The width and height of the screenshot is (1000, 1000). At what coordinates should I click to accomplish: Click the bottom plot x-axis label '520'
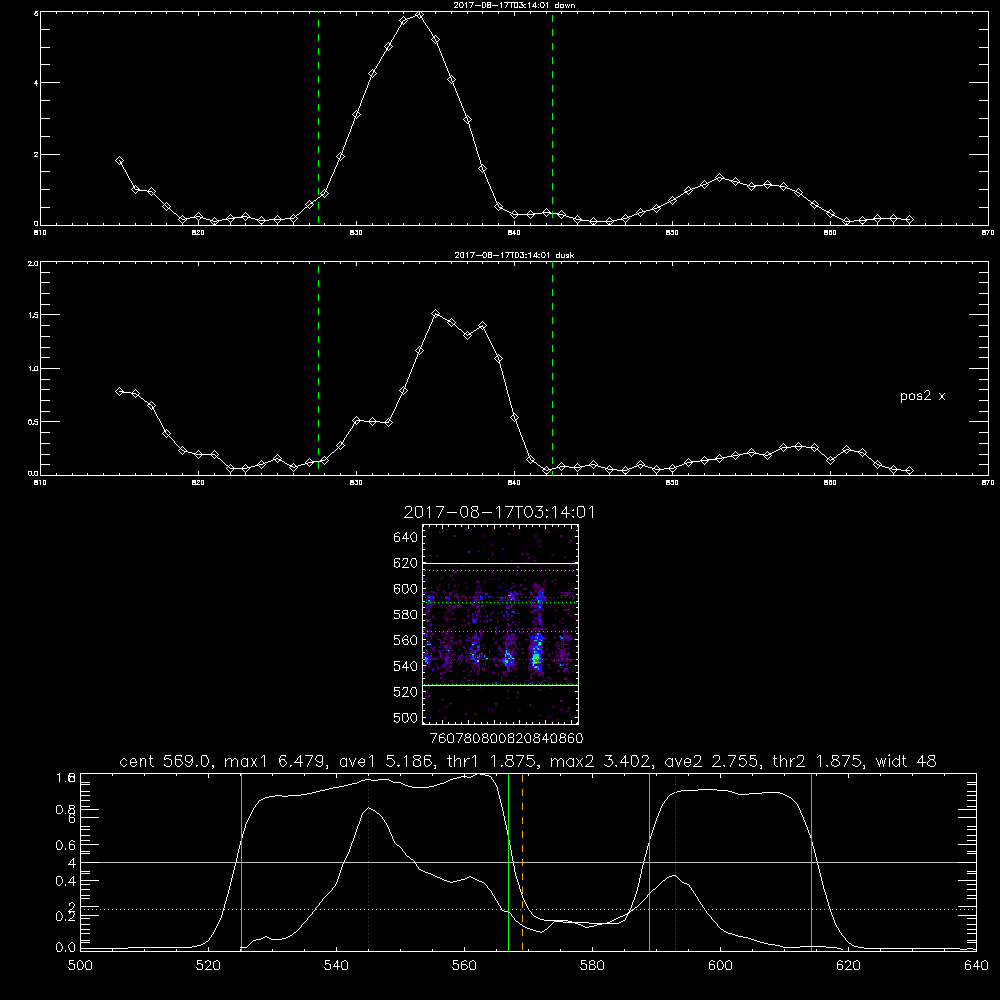coord(208,966)
